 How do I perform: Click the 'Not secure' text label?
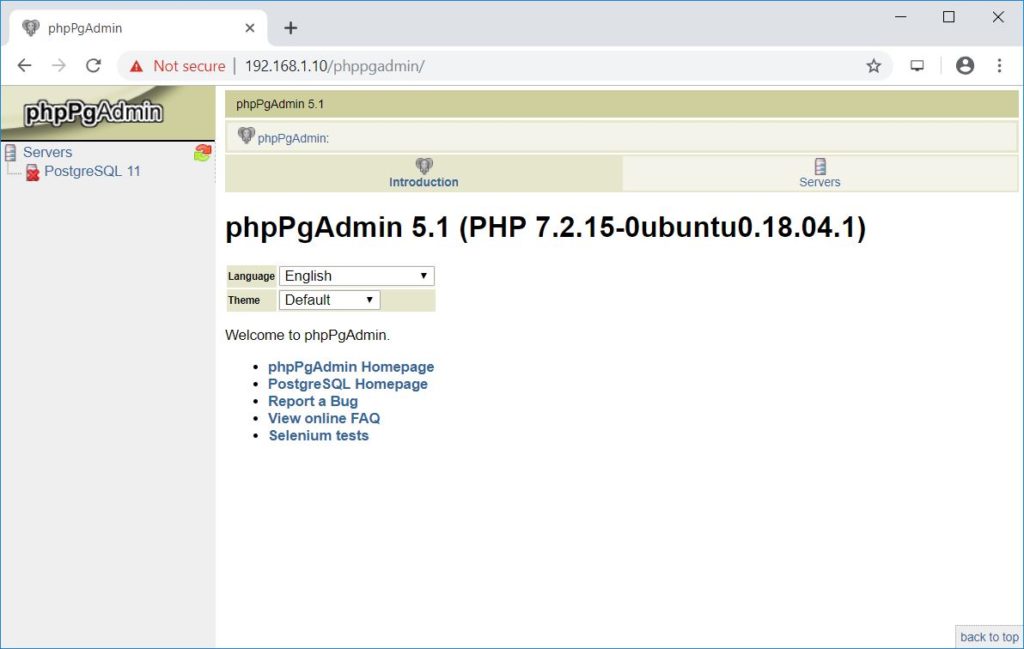click(189, 66)
